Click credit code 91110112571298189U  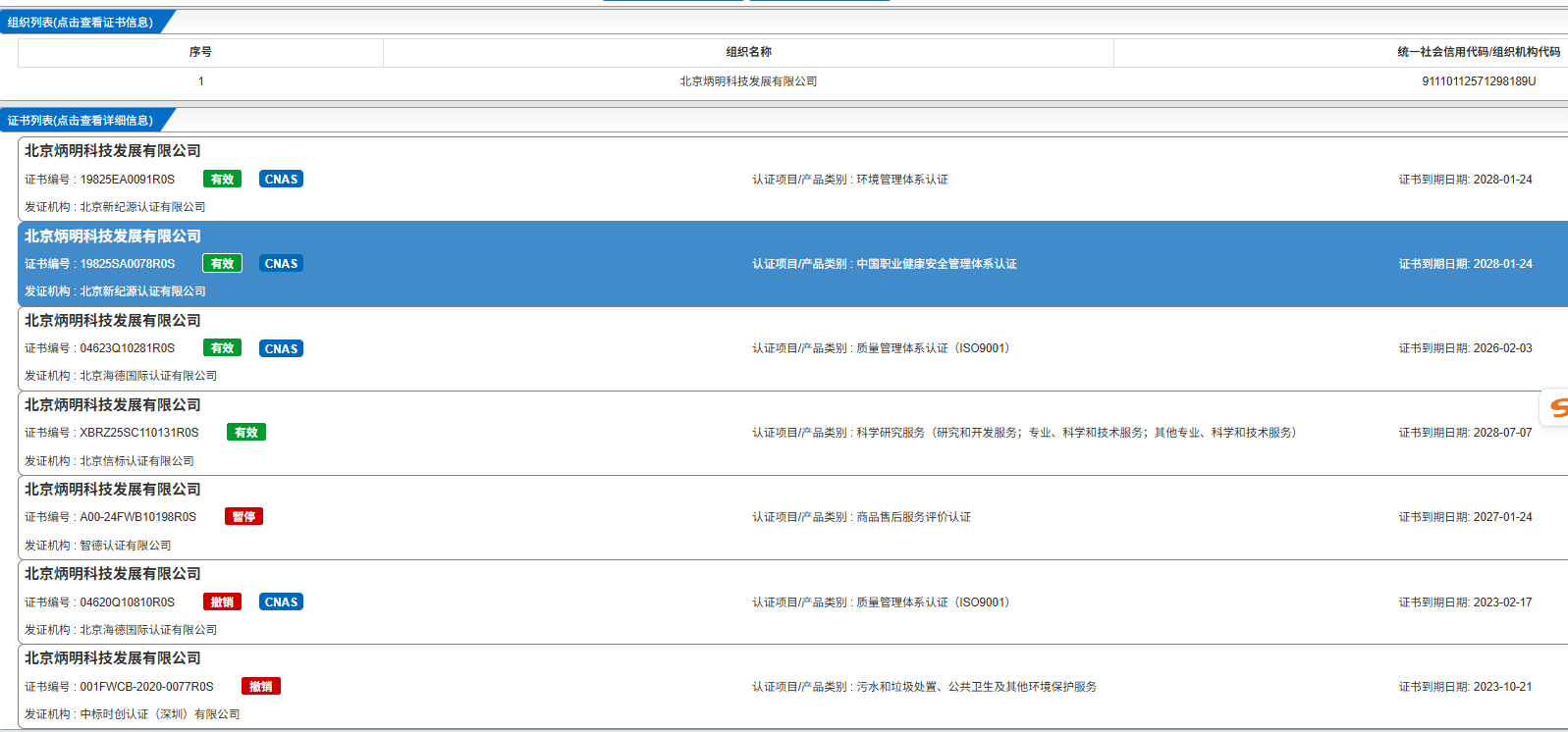(1479, 81)
